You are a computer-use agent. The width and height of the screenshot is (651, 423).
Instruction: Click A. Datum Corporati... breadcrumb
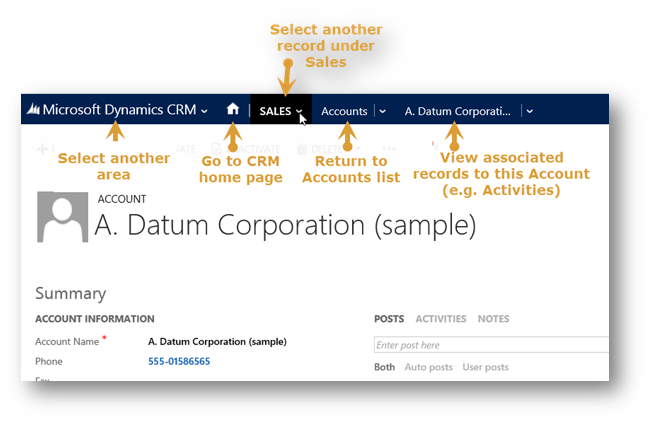(x=458, y=111)
